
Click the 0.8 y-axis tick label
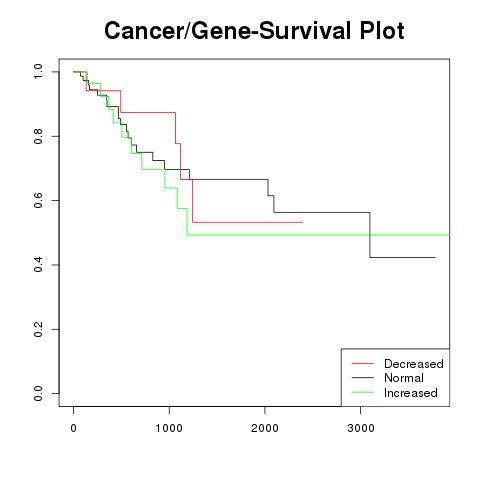pyautogui.click(x=38, y=136)
